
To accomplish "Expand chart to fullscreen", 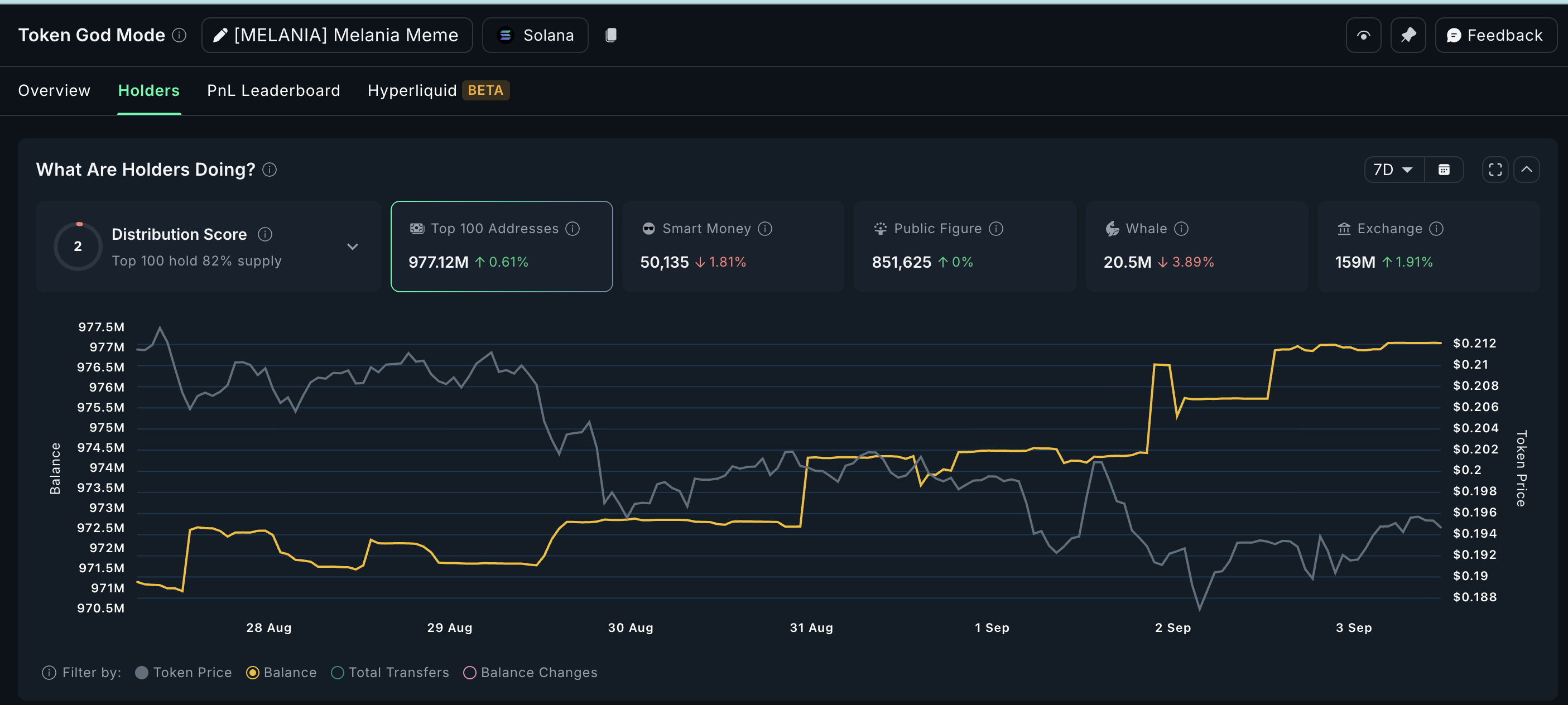I will (x=1494, y=170).
